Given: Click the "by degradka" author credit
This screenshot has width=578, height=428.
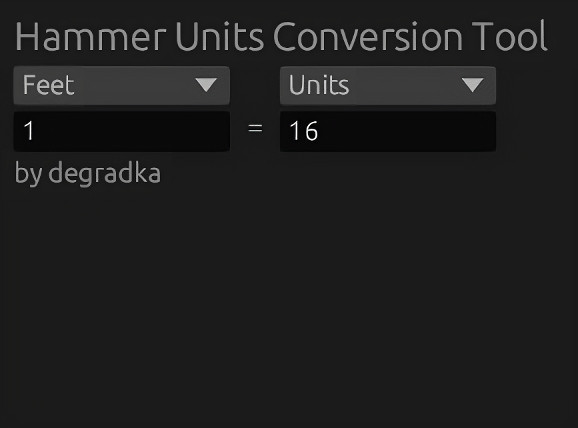Looking at the screenshot, I should (x=88, y=173).
